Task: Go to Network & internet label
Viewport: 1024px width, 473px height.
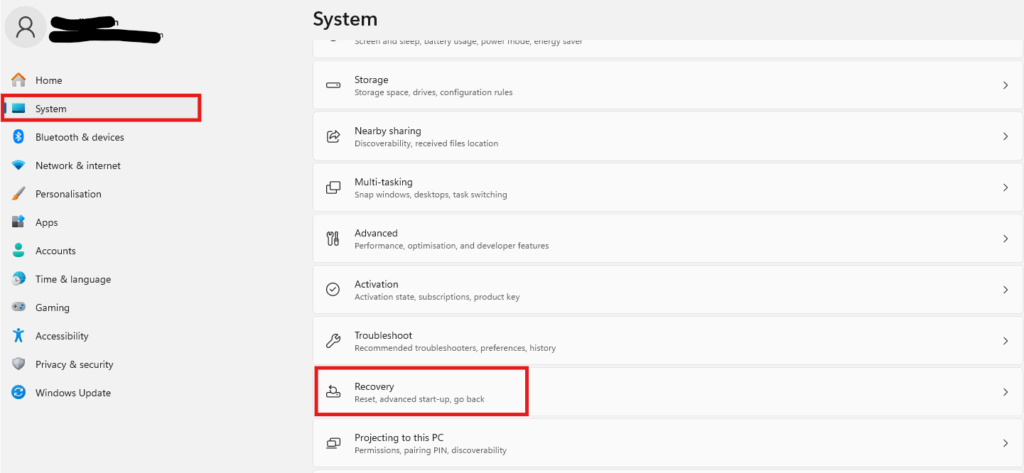Action: coord(78,166)
